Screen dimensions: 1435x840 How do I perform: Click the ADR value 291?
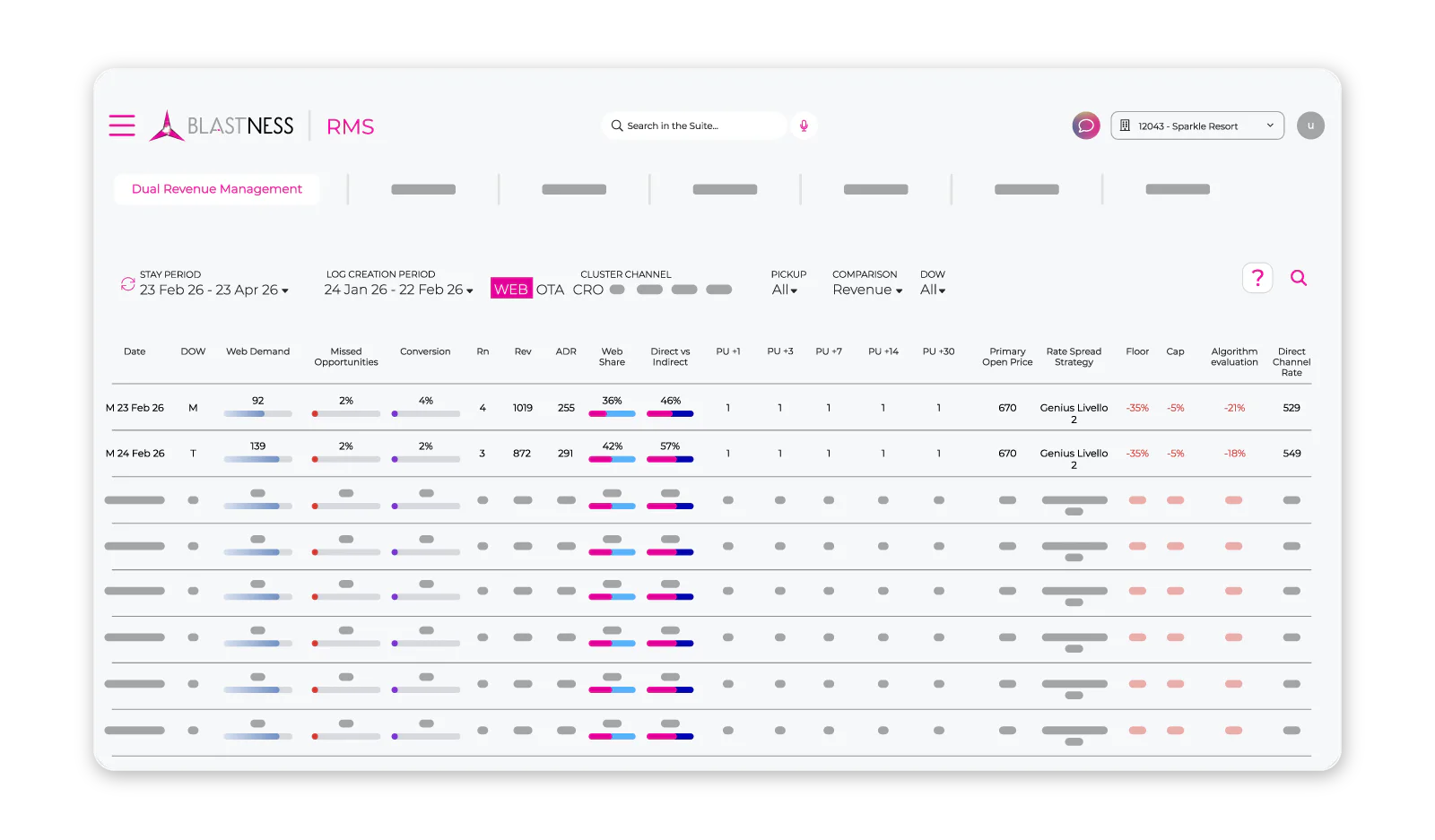565,454
